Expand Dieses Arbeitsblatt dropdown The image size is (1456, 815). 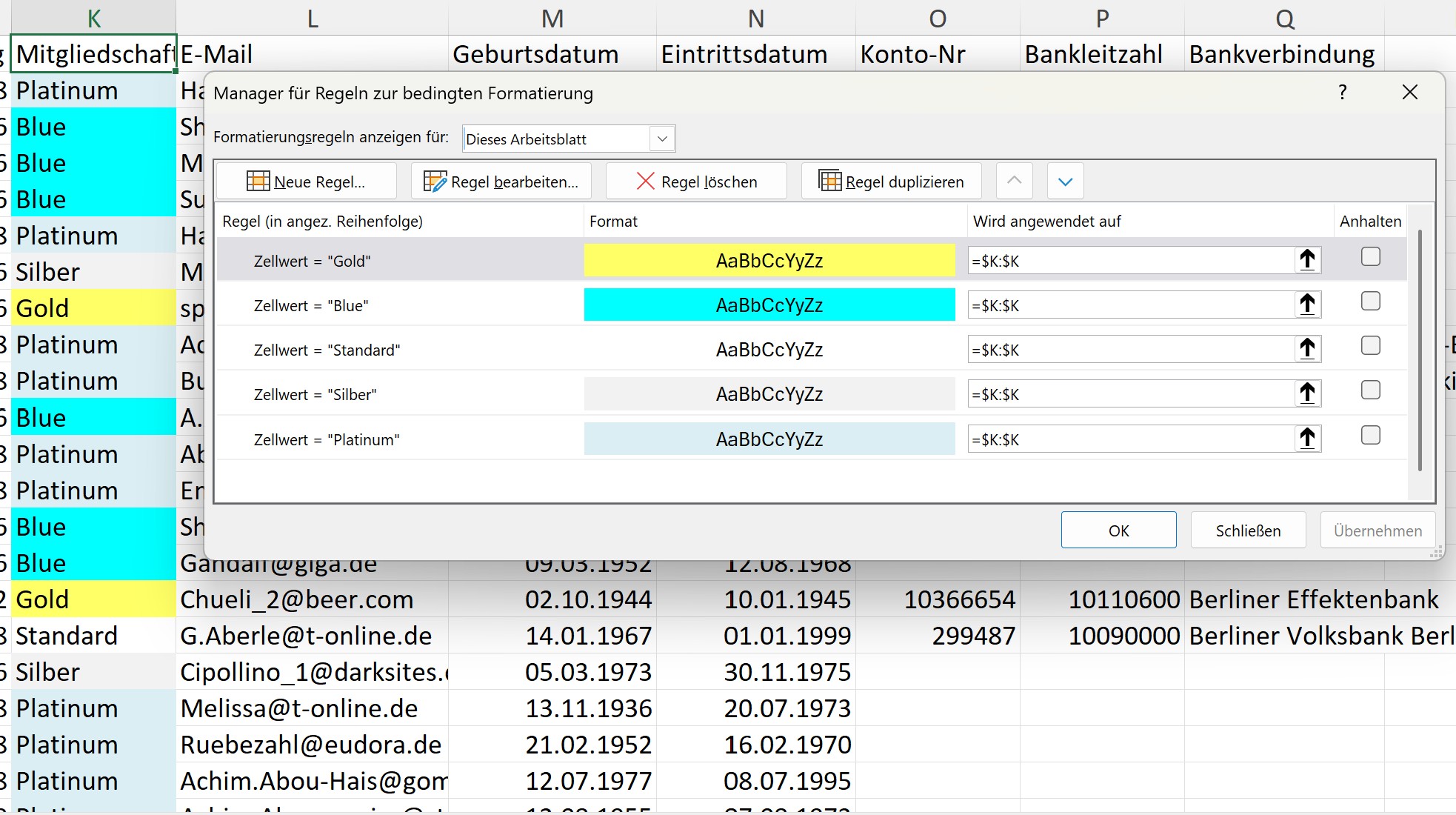[x=662, y=139]
